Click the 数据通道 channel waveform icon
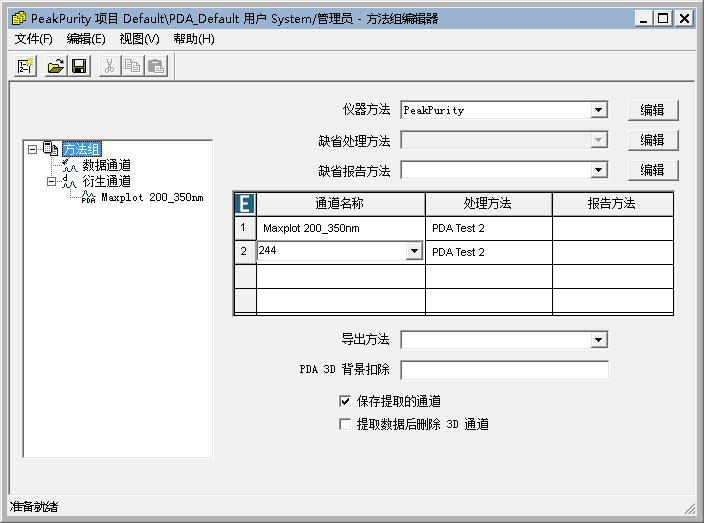Image resolution: width=704 pixels, height=523 pixels. pos(70,165)
